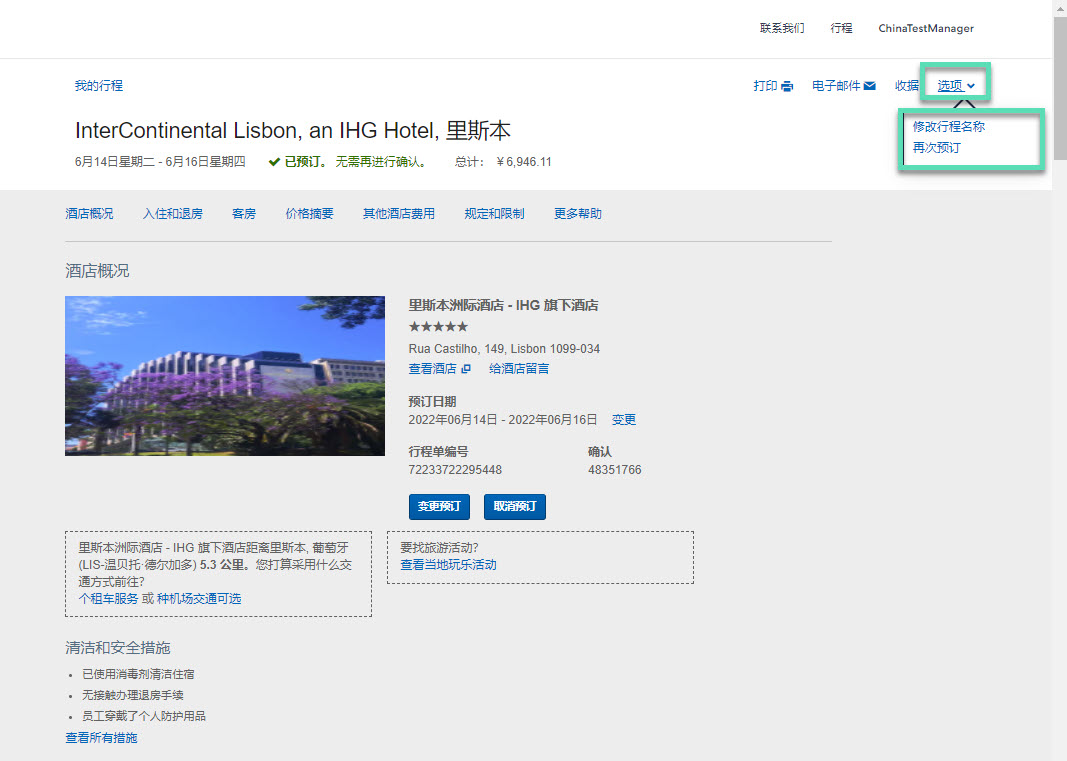Go back to 我的行程
The width and height of the screenshot is (1067, 761).
pyautogui.click(x=99, y=86)
